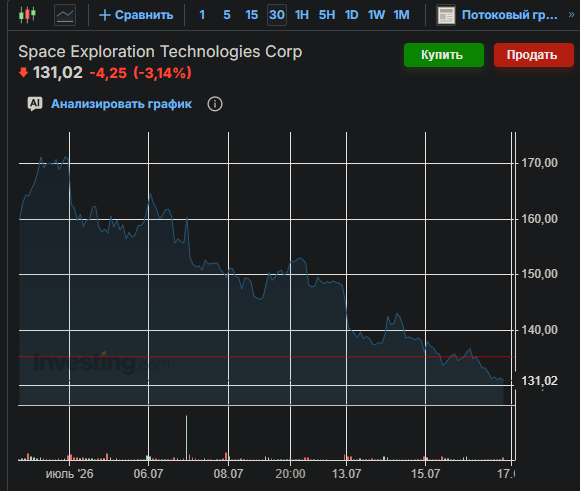Click the red down arrow price indicator

pyautogui.click(x=23, y=72)
